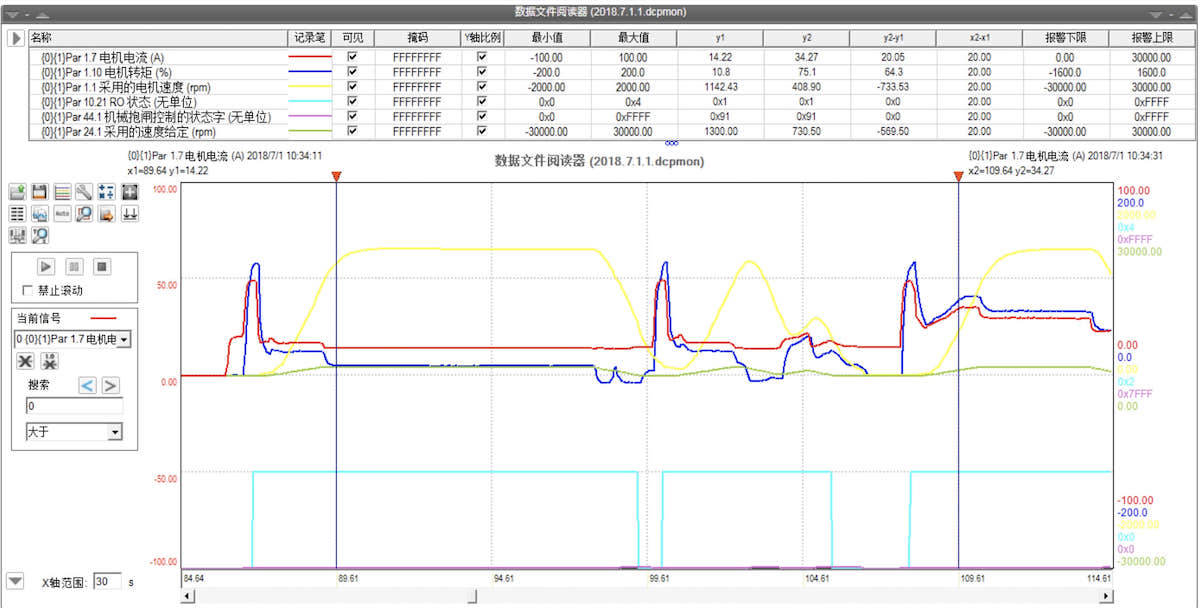Click the Auto scale toolbar icon
Image resolution: width=1200 pixels, height=610 pixels.
pyautogui.click(x=62, y=214)
